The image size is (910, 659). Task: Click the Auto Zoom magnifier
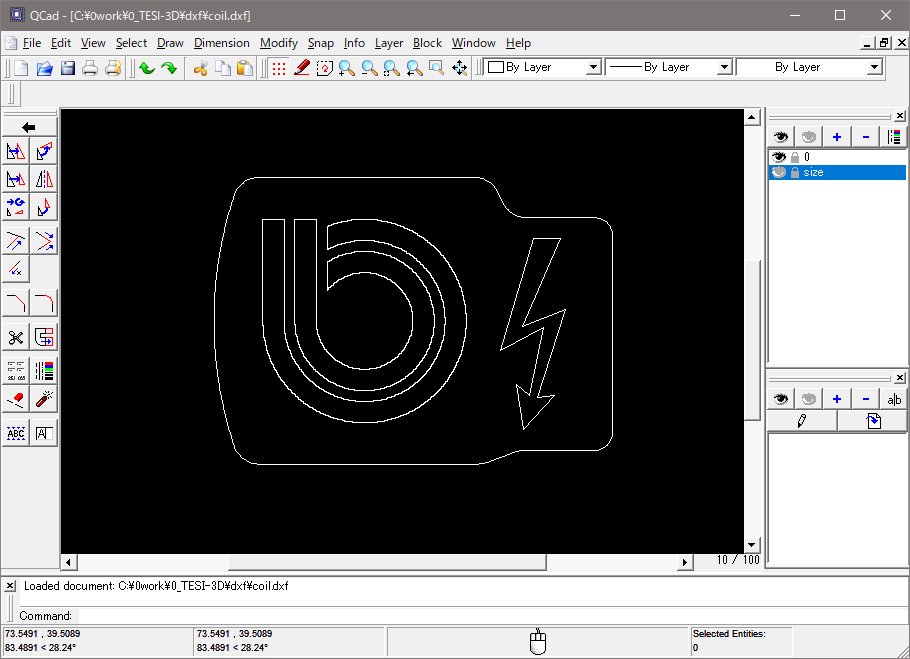[x=392, y=68]
